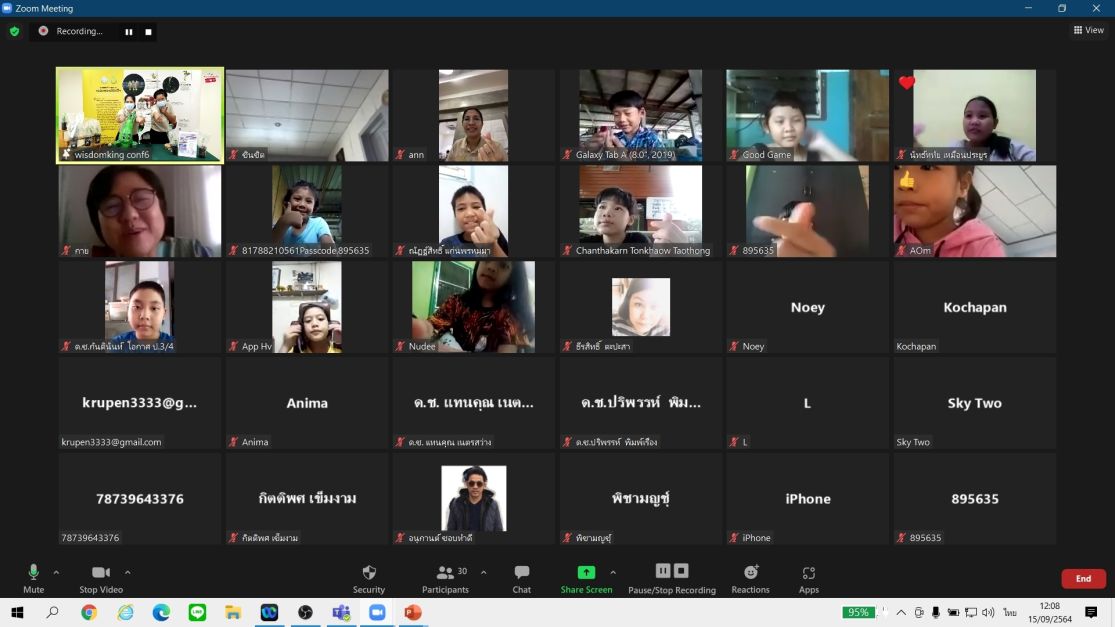1115x627 pixels.
Task: Select the App Hv video tile
Action: (x=307, y=307)
